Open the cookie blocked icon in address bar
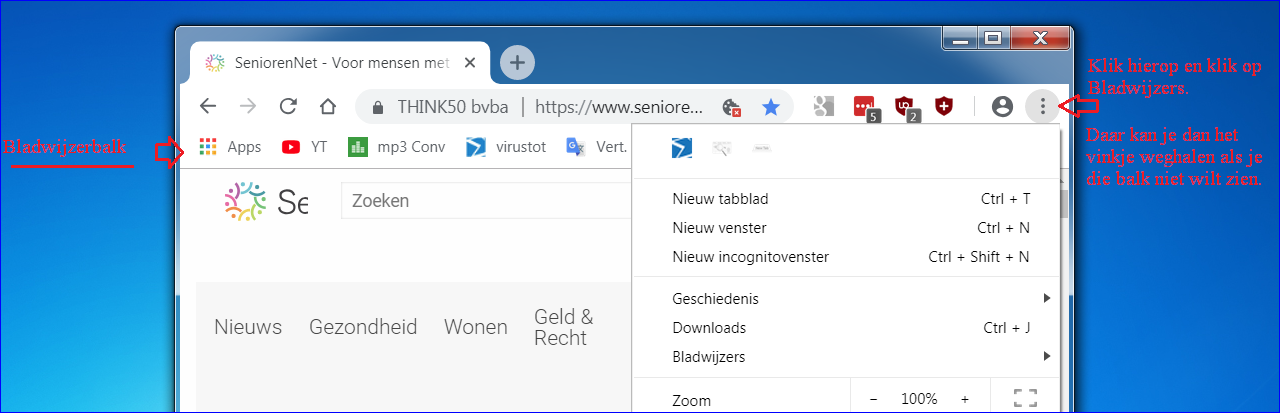The width and height of the screenshot is (1280, 413). [732, 107]
